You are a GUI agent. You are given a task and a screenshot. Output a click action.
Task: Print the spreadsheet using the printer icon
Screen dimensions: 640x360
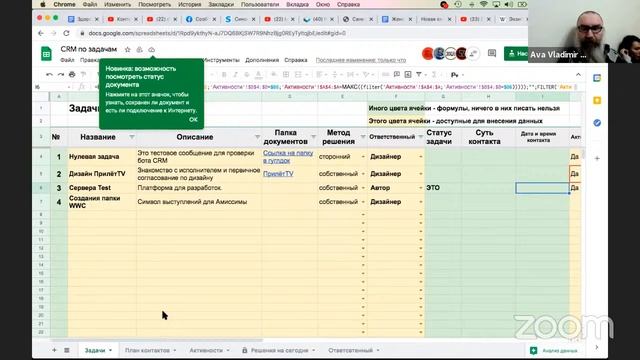tap(72, 74)
